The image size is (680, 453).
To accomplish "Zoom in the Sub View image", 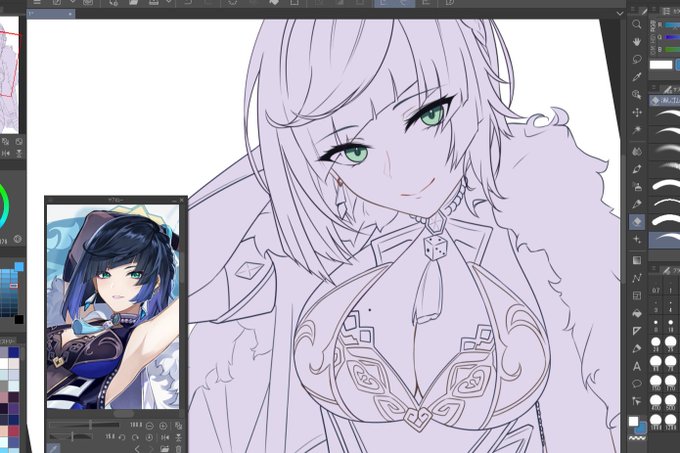I will point(163,426).
